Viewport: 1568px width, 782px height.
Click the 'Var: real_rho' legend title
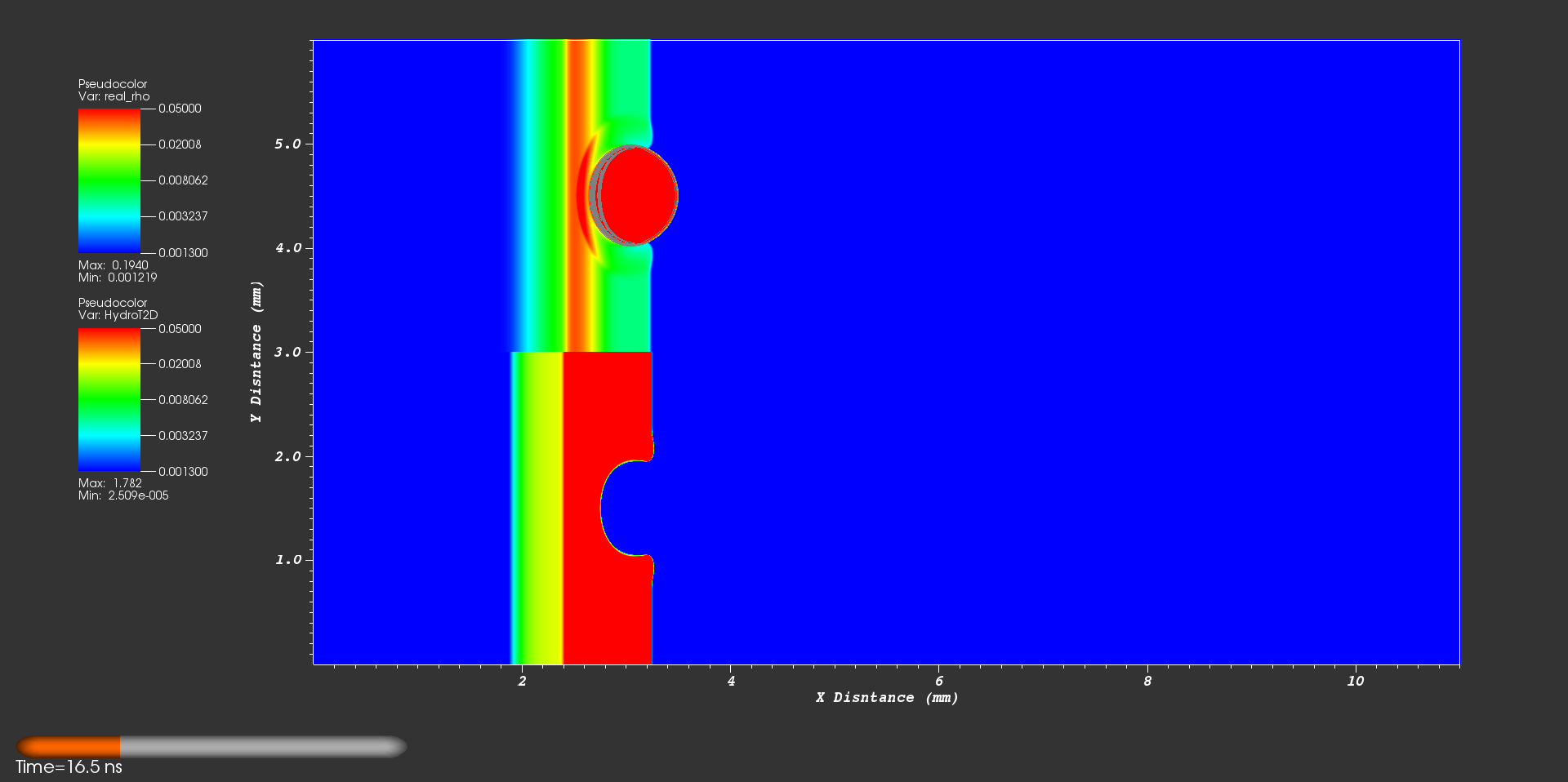tap(114, 96)
